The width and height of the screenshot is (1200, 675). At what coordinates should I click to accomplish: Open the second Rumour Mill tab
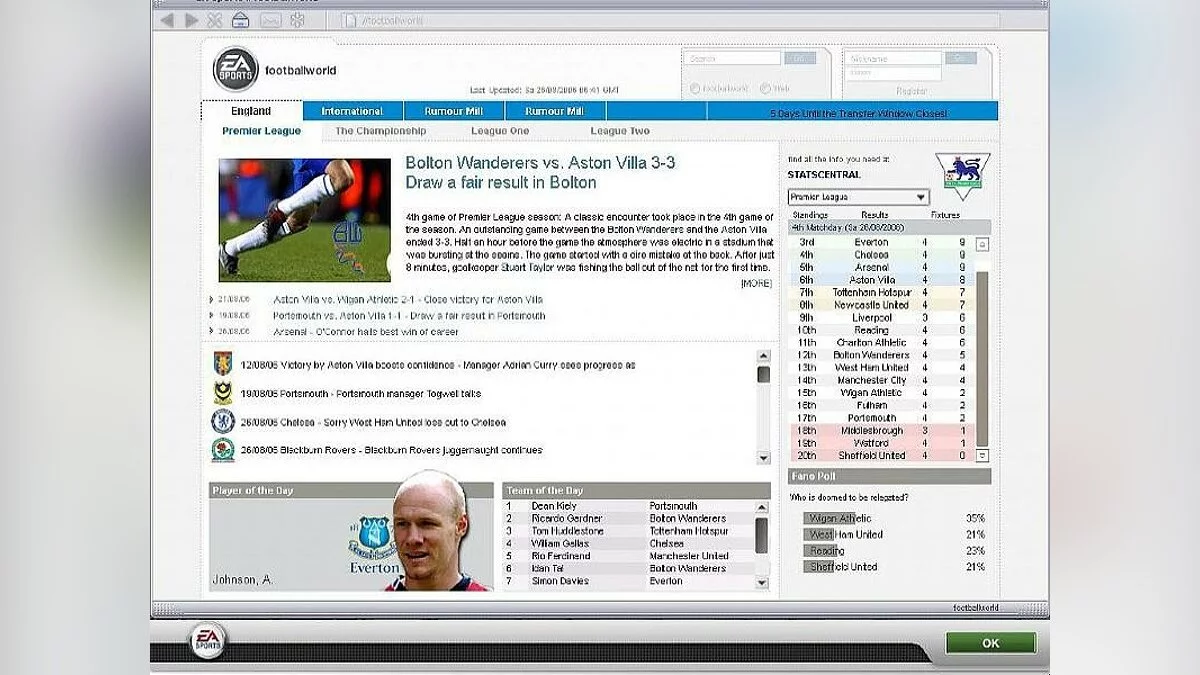555,111
